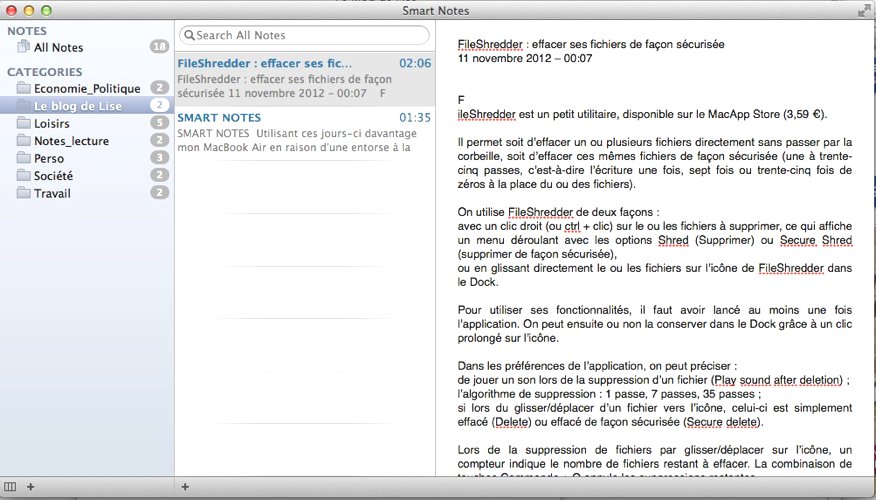Screen dimensions: 876x500
Task: Select the Travail category
Action: point(52,193)
